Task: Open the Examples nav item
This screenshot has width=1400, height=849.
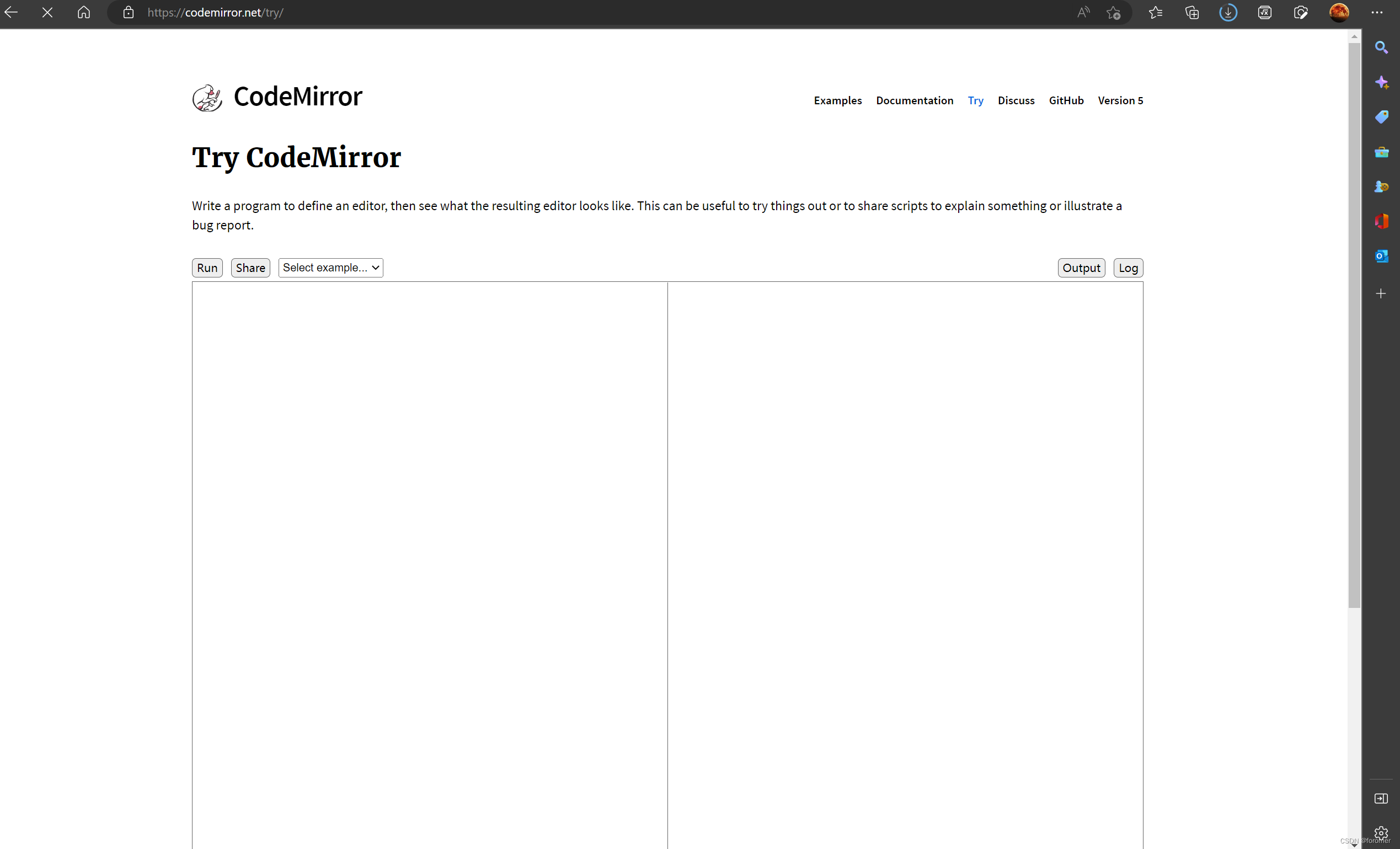Action: coord(837,100)
